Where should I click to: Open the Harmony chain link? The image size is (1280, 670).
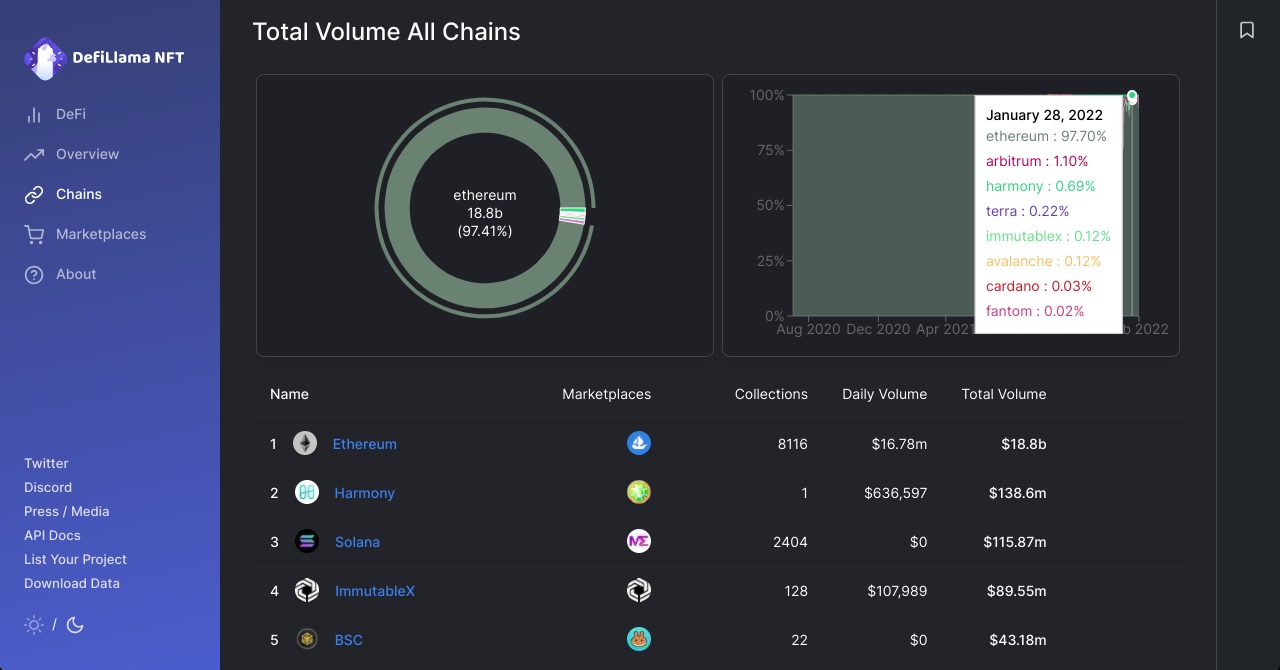[365, 493]
